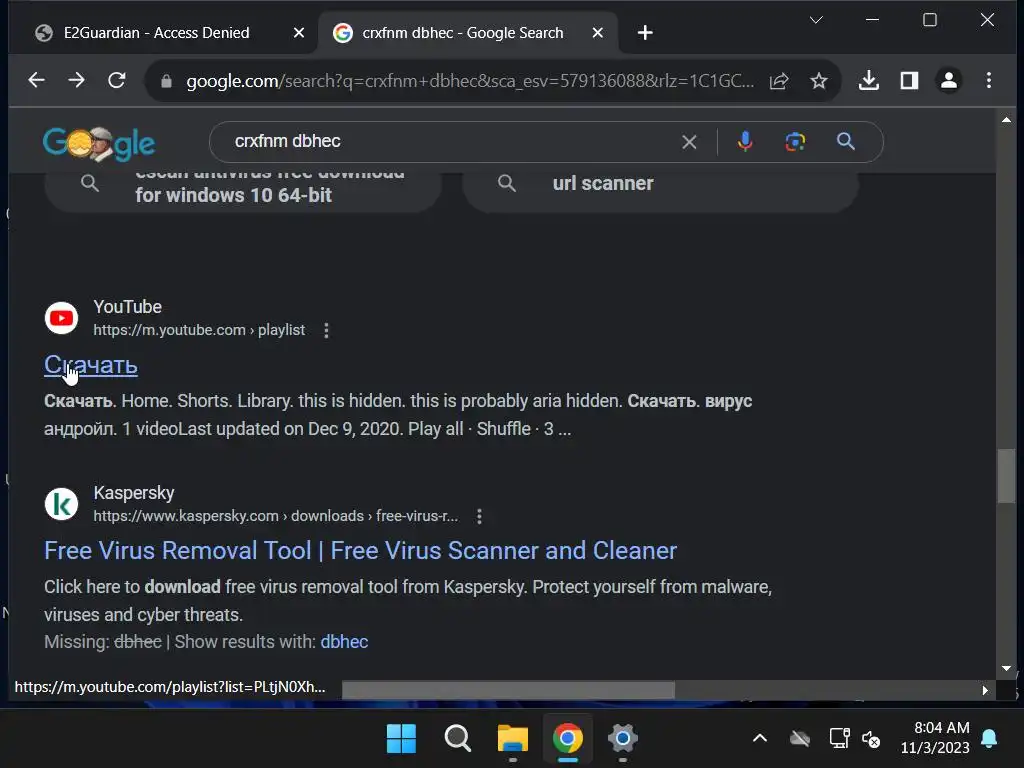Close the crxfnm dbhec Google Search tab

[x=598, y=33]
